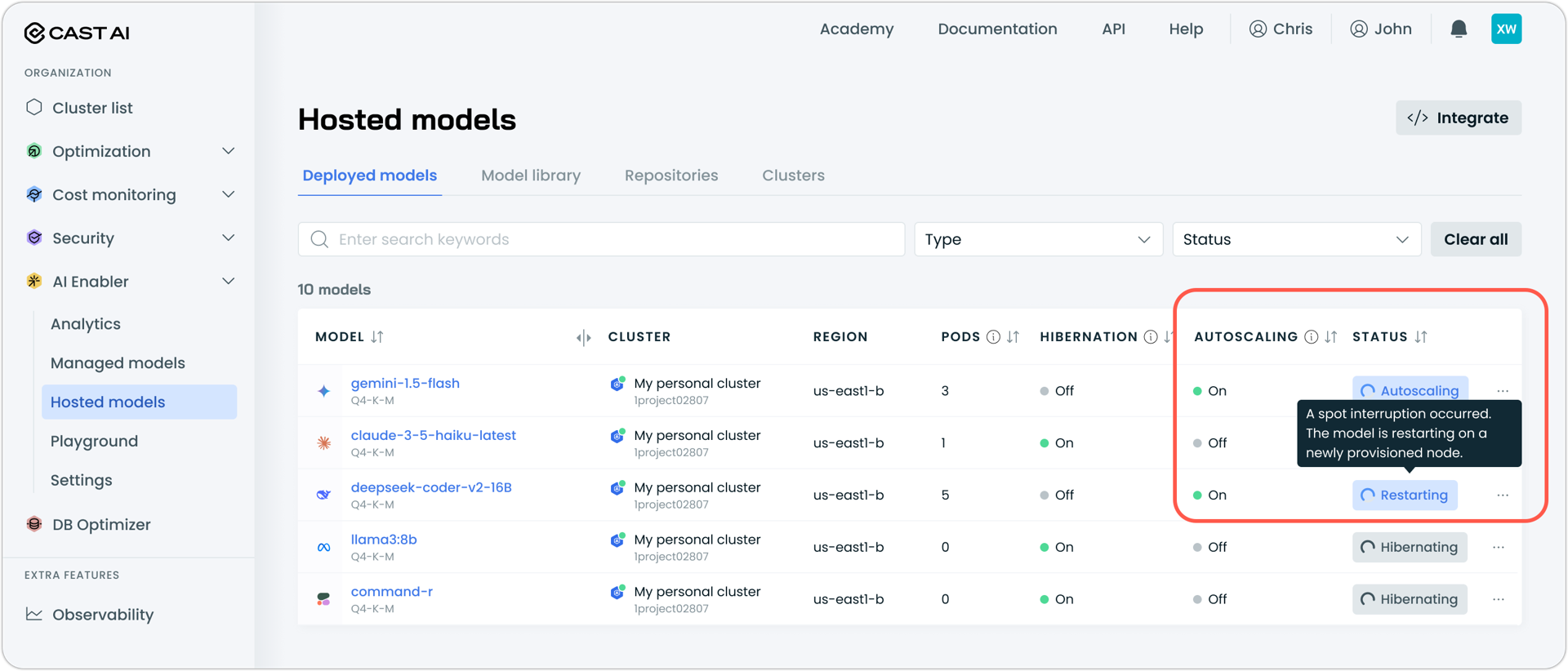Collapse the AI Enabler chevron

tap(229, 281)
